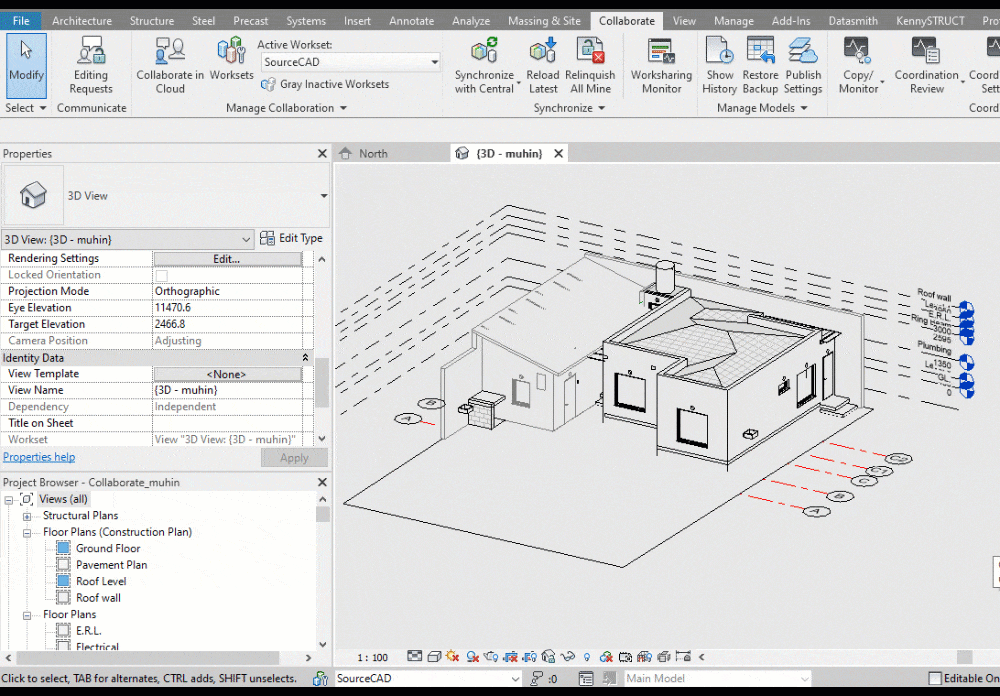Toggle Crop View in view bar
The width and height of the screenshot is (1000, 696).
tap(510, 656)
